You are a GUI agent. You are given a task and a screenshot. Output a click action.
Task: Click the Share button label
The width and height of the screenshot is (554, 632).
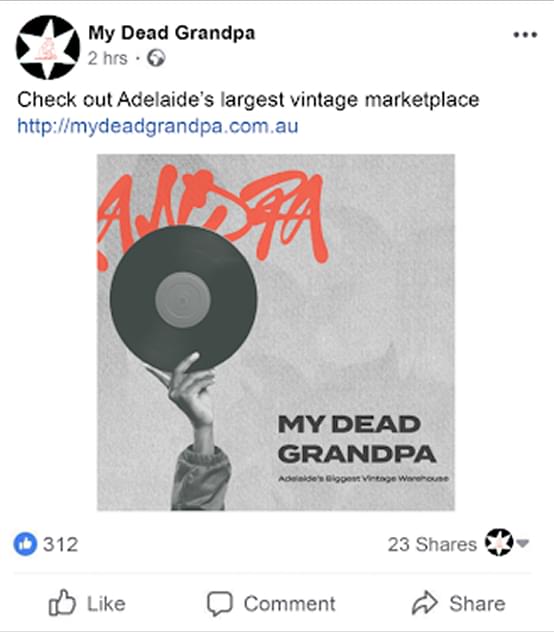[x=477, y=604]
